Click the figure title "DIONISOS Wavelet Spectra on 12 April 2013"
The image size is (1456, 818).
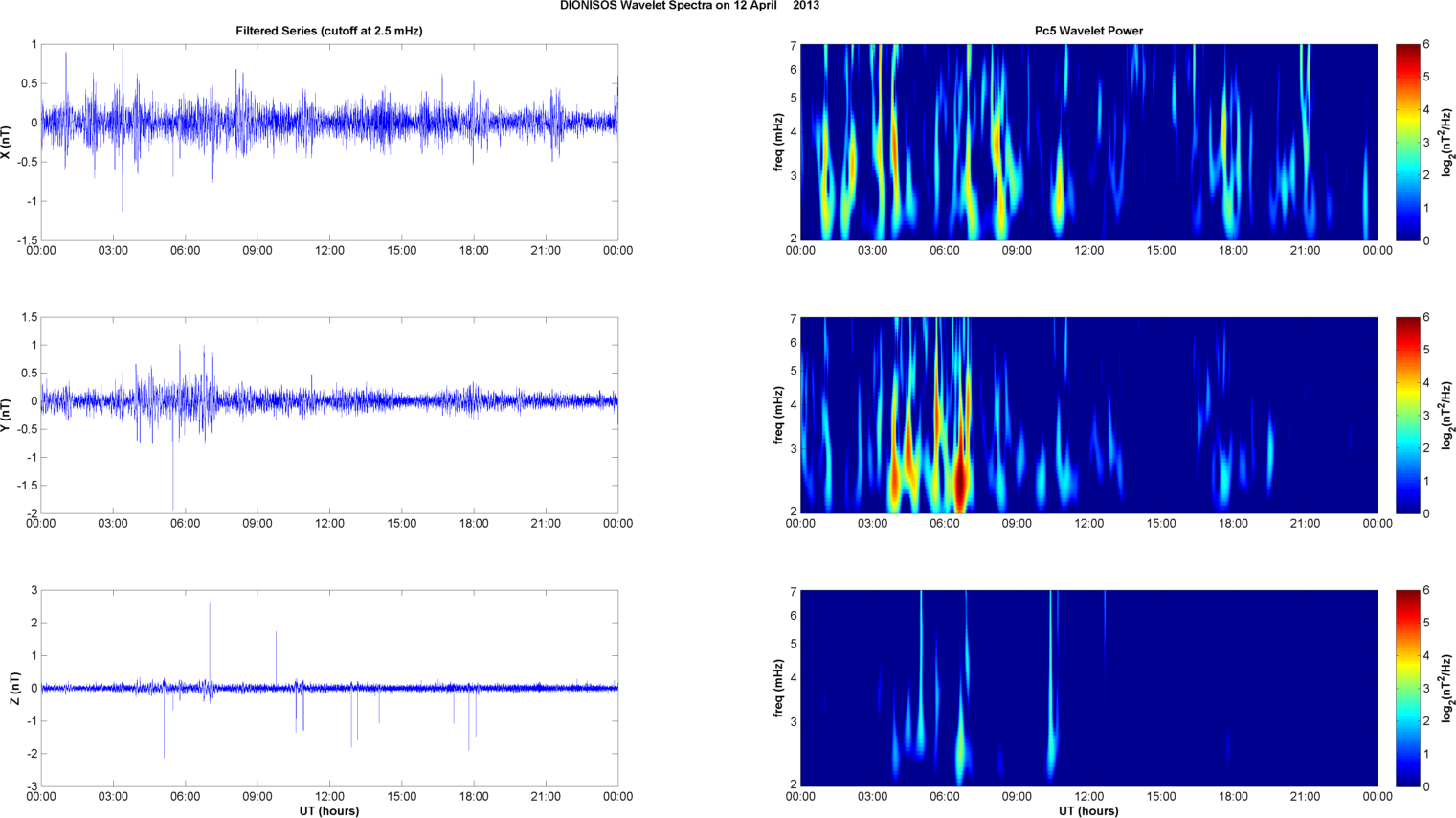coord(689,6)
